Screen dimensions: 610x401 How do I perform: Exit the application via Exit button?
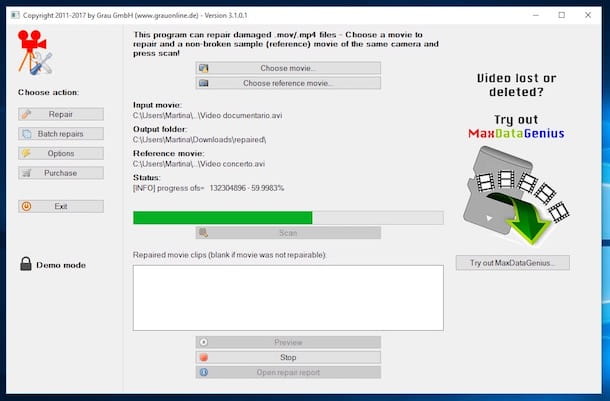(x=61, y=206)
